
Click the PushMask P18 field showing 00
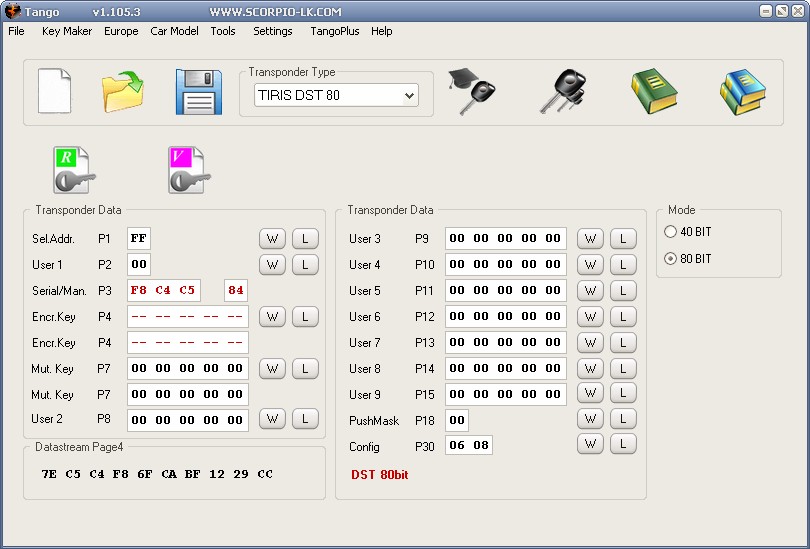click(x=457, y=420)
